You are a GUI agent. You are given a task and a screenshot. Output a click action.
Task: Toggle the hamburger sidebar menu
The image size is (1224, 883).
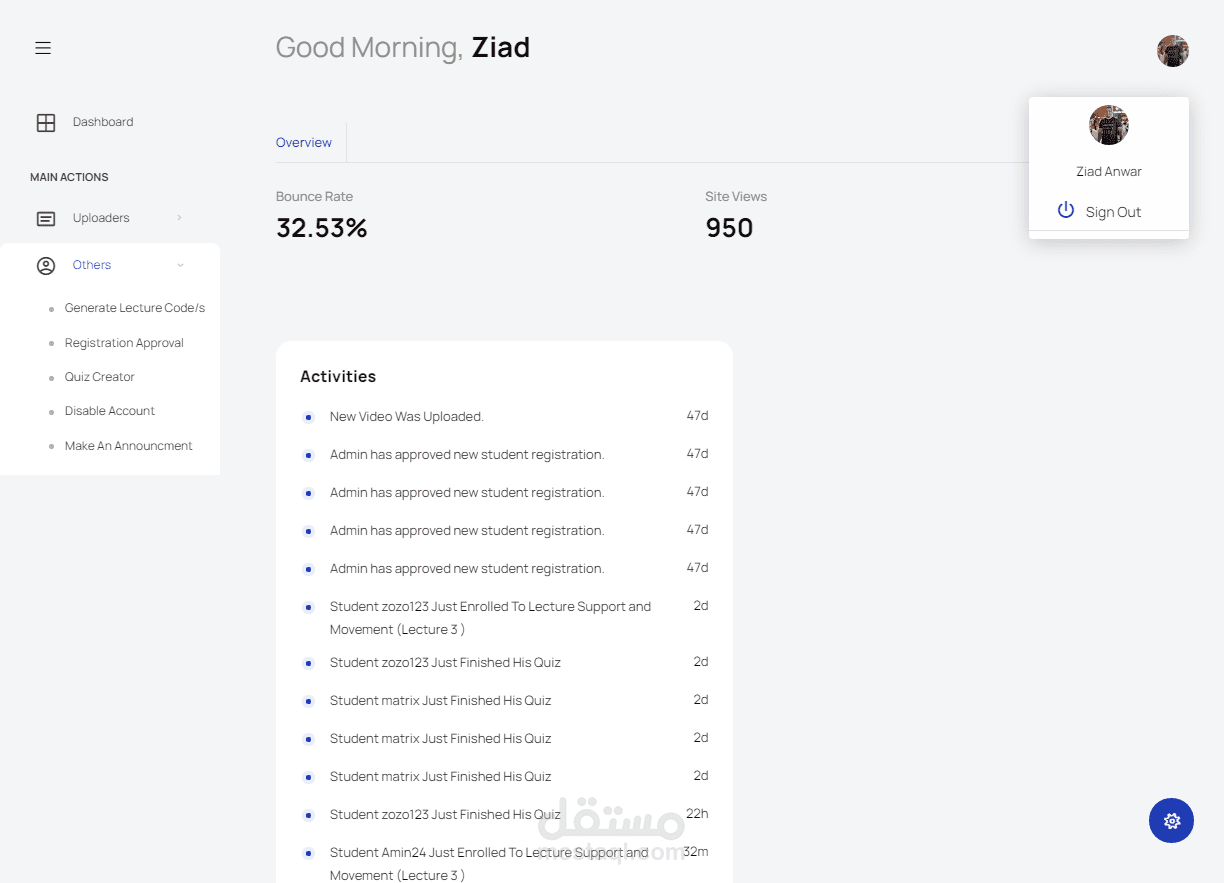(43, 48)
